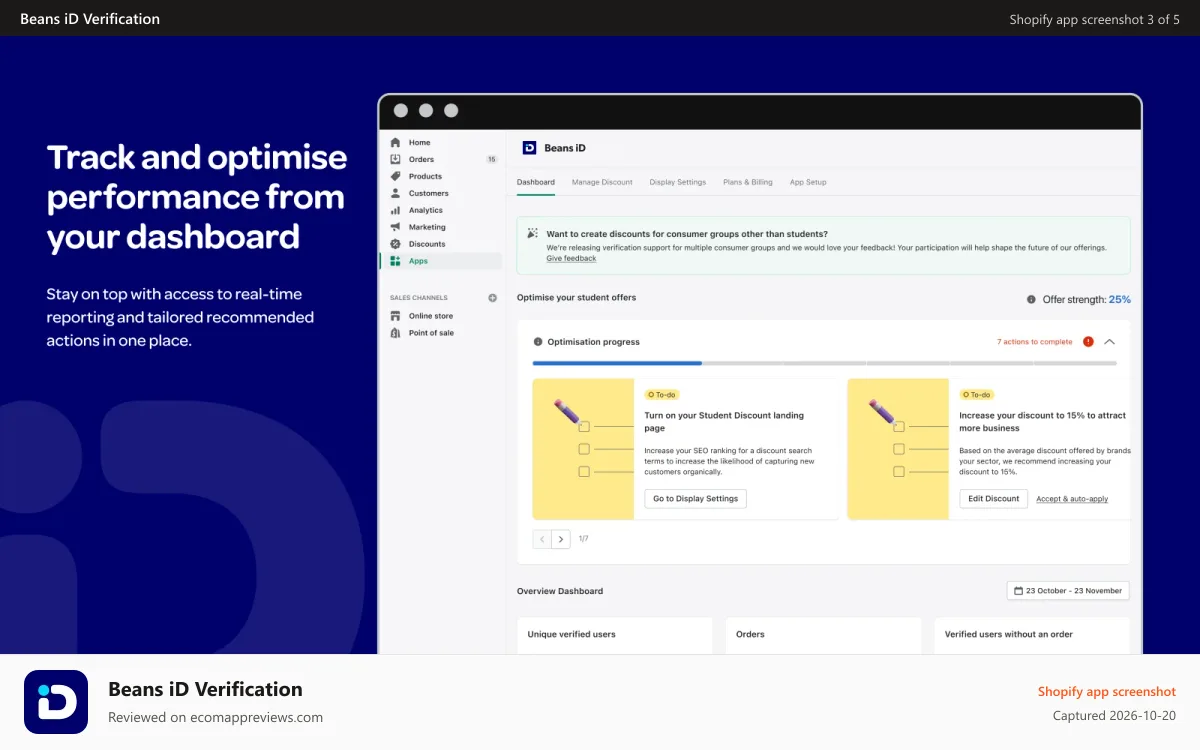Screen dimensions: 1200x750
Task: Switch to the Dashboard tab
Action: tap(536, 182)
